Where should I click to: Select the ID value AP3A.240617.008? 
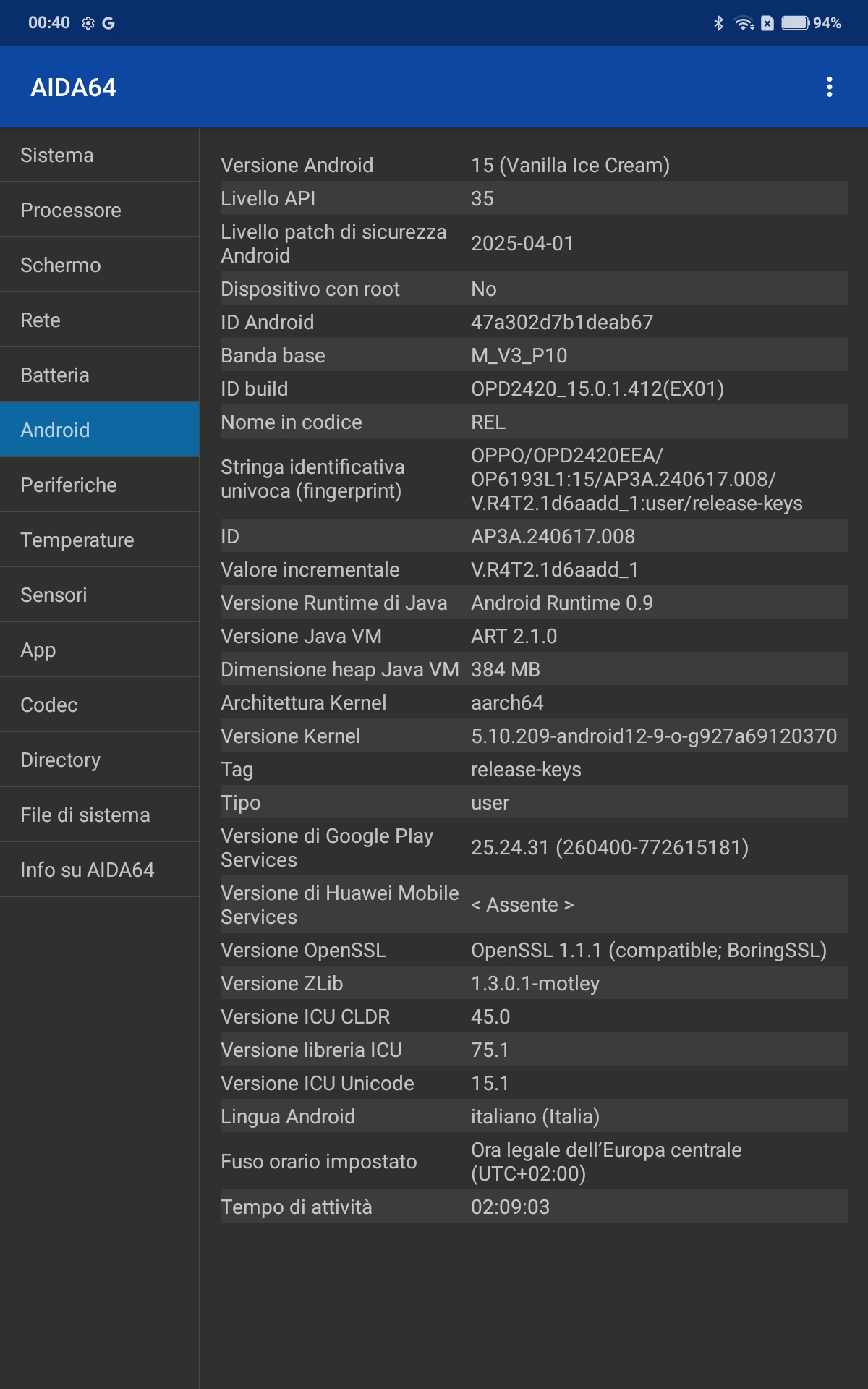[553, 536]
